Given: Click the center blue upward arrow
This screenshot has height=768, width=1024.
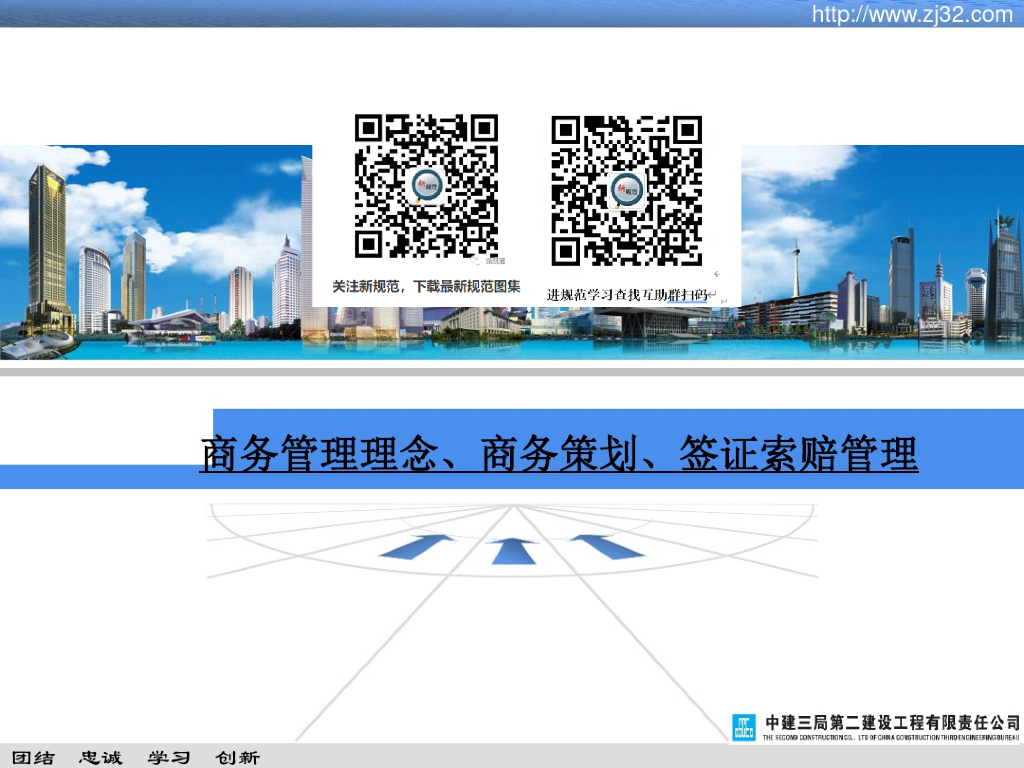Looking at the screenshot, I should pos(513,551).
